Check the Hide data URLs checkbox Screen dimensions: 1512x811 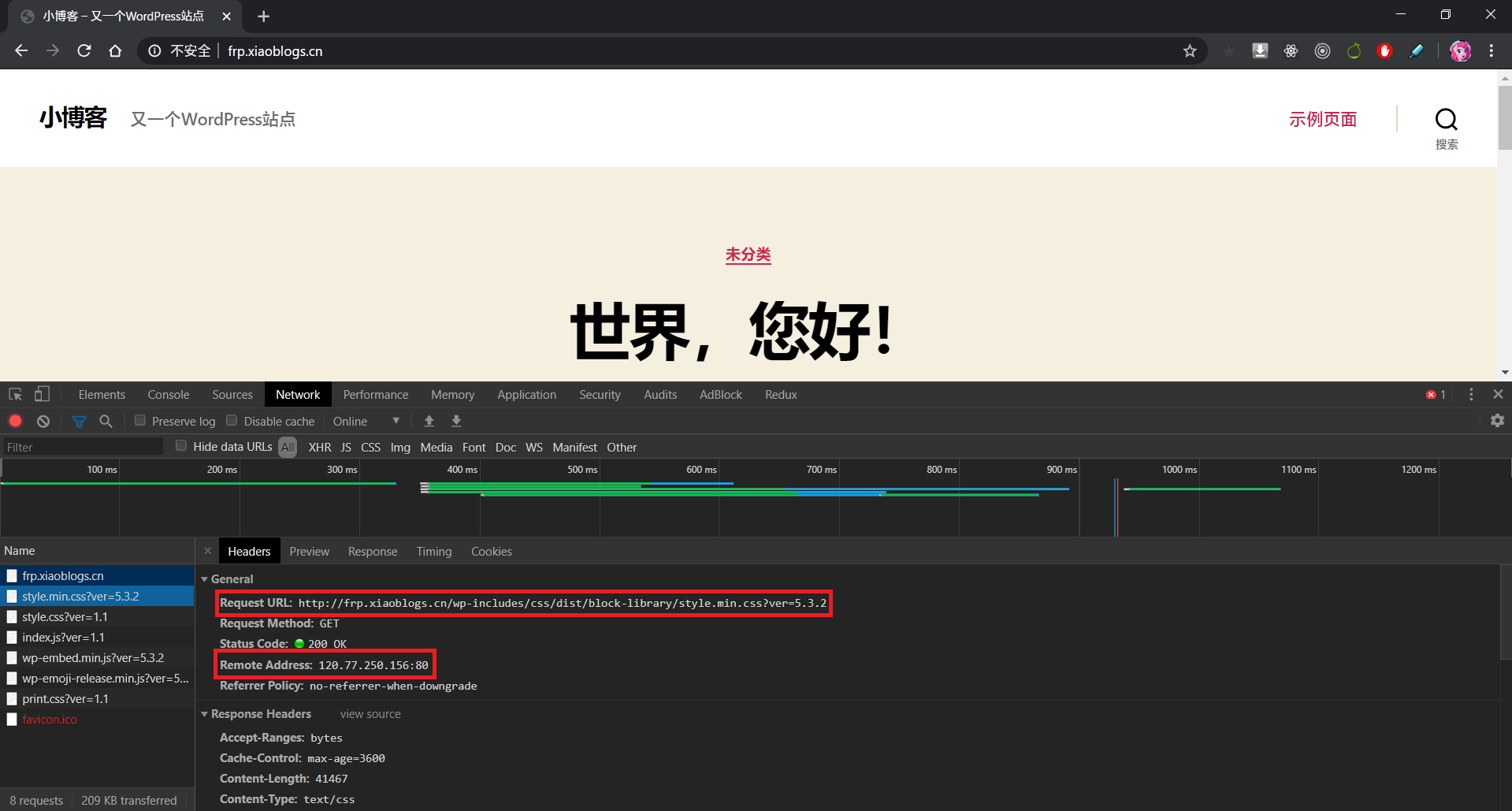coord(181,446)
